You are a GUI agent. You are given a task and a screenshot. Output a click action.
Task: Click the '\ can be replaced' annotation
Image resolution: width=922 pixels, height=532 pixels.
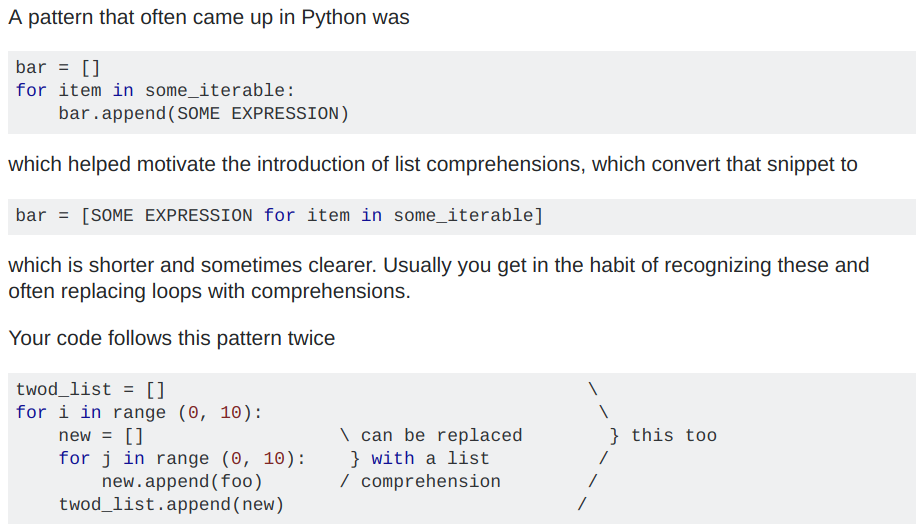[x=431, y=436]
